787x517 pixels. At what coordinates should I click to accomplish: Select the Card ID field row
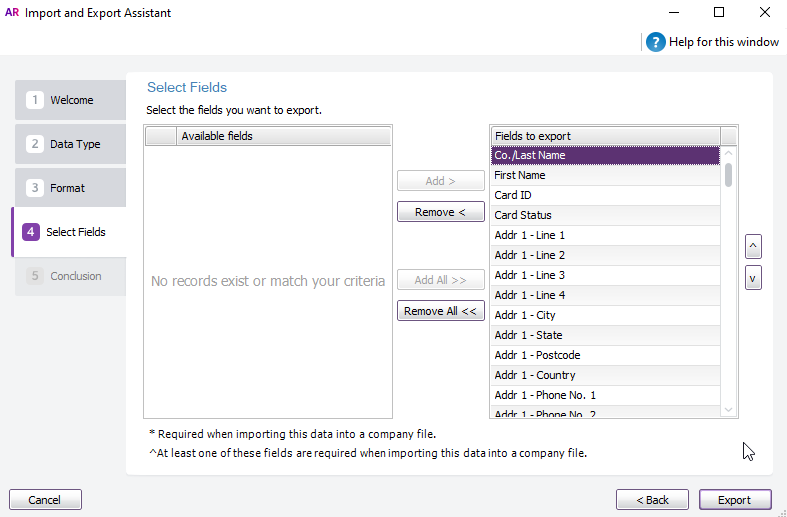605,195
